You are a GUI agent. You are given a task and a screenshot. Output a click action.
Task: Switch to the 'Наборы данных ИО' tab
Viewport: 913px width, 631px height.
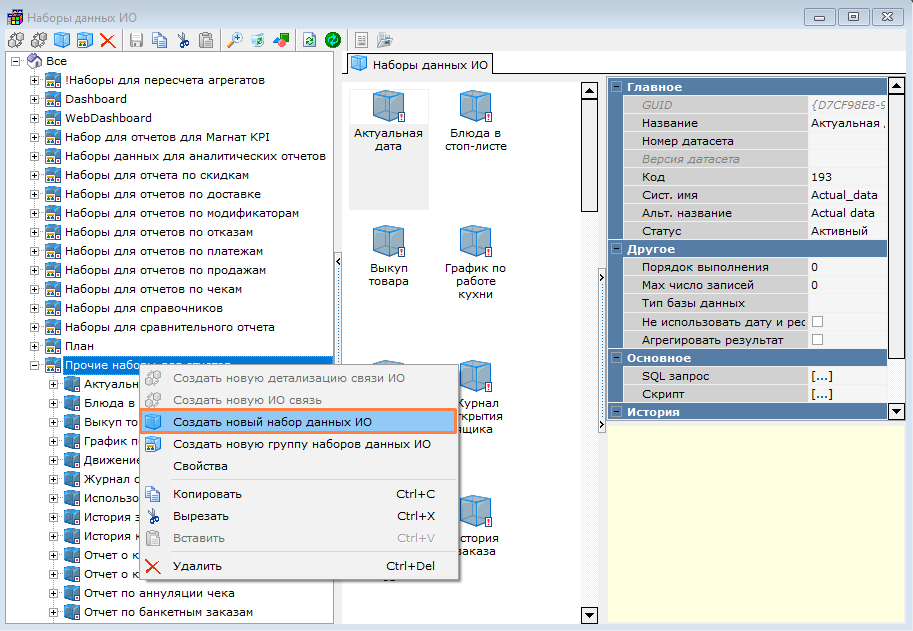[x=420, y=64]
